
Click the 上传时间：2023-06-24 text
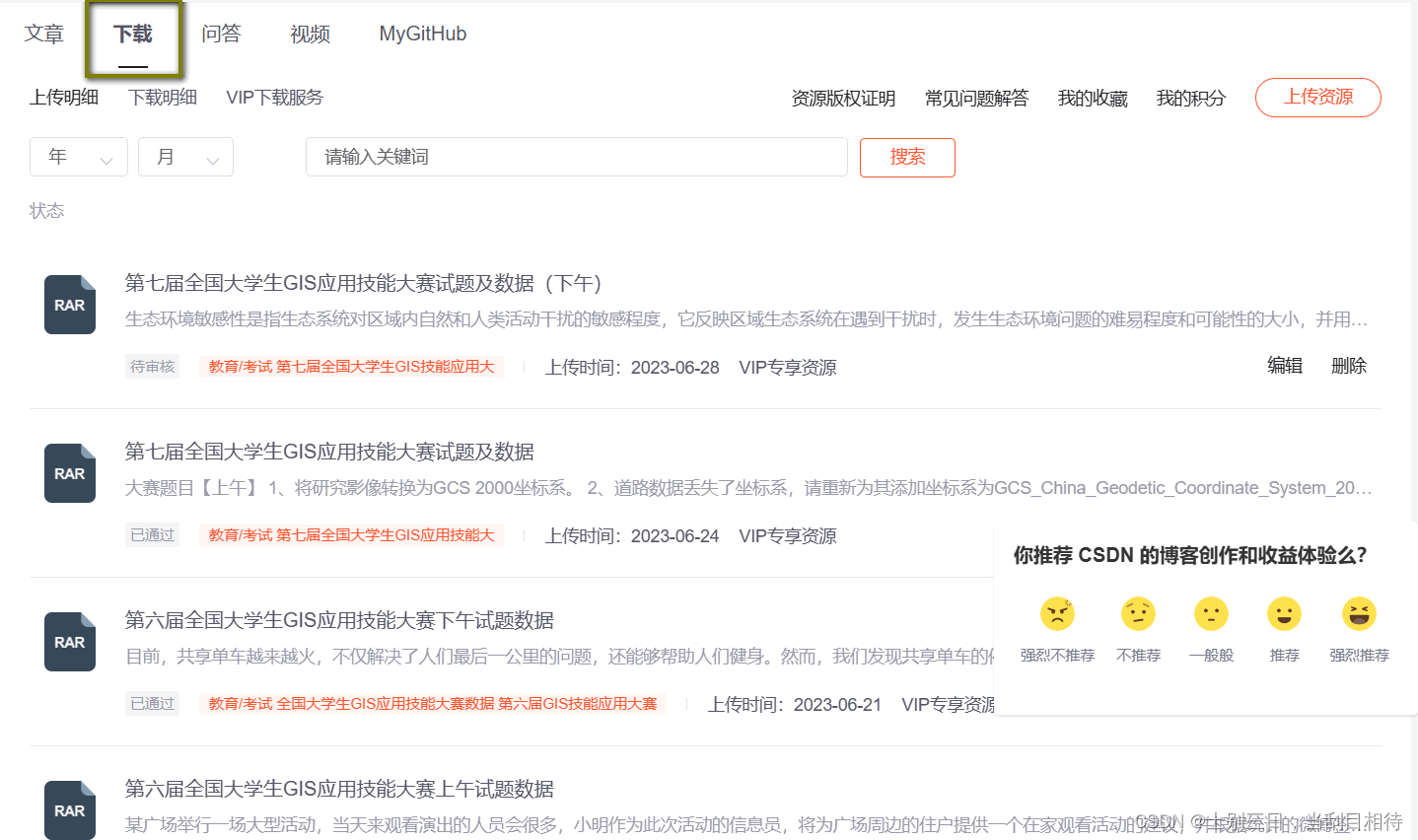pyautogui.click(x=632, y=536)
